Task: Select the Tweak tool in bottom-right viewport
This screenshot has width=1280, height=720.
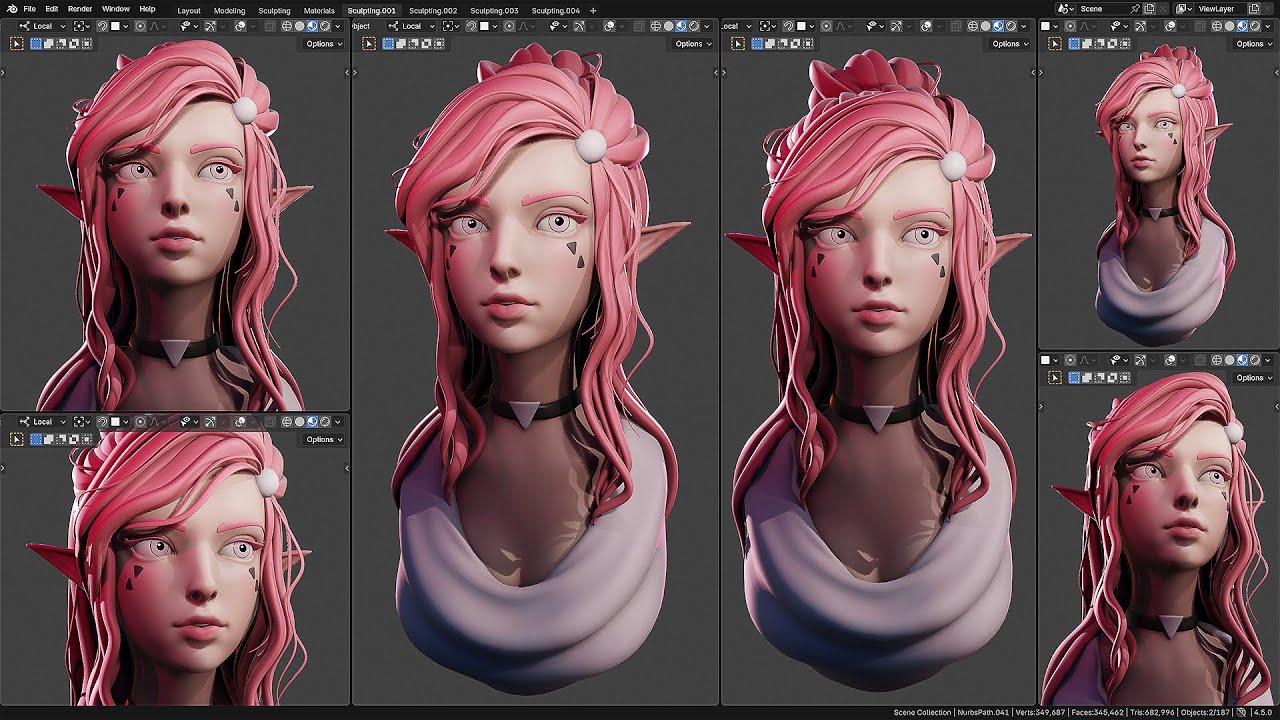Action: tap(1055, 378)
